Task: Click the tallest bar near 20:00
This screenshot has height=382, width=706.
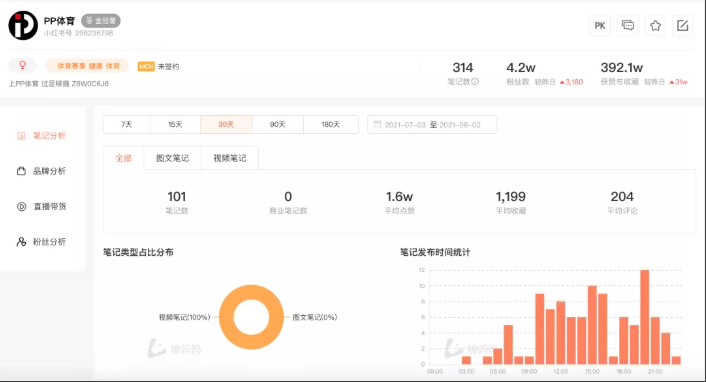Action: 644,317
